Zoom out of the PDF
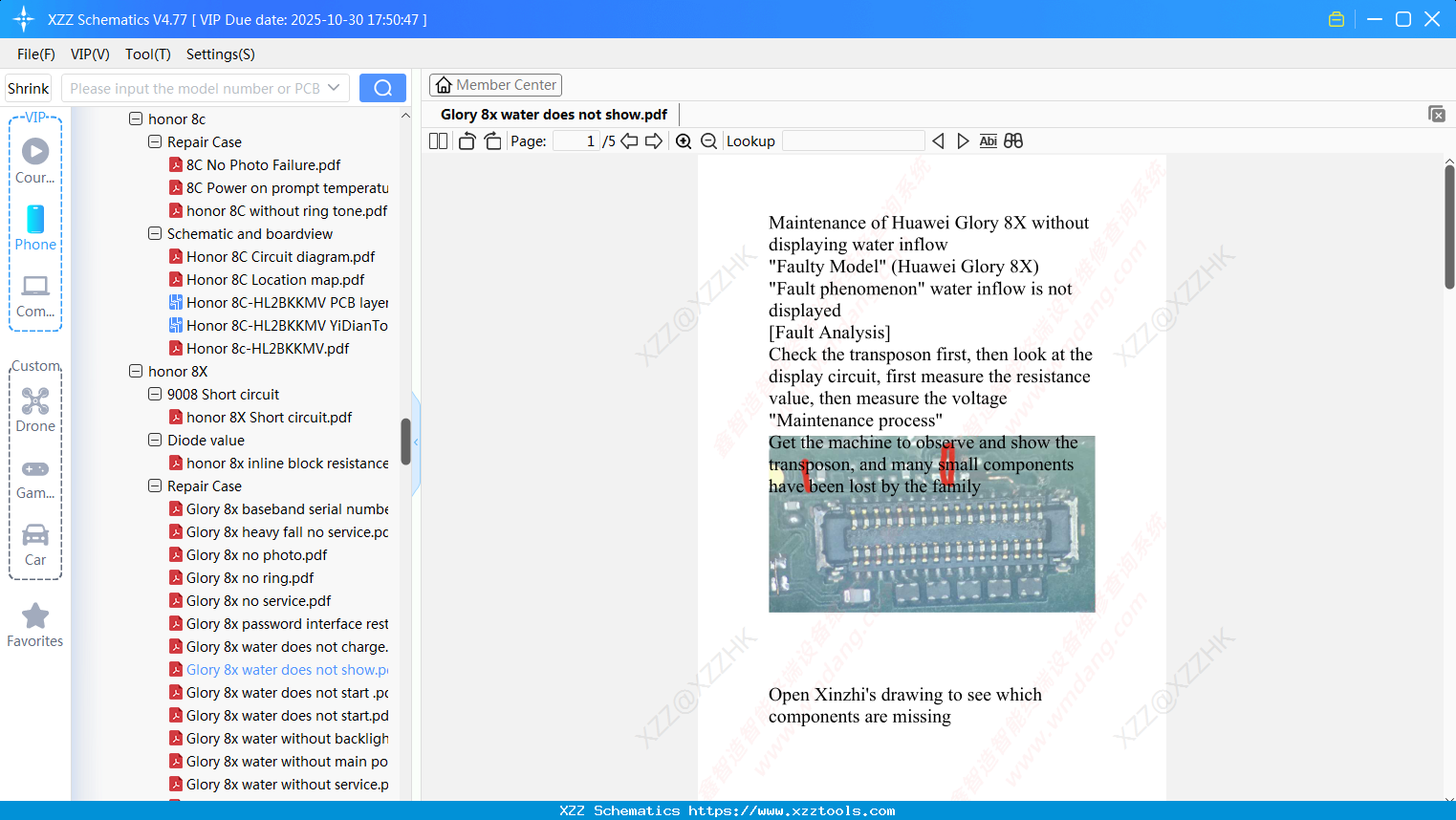The height and width of the screenshot is (820, 1456). (x=708, y=140)
